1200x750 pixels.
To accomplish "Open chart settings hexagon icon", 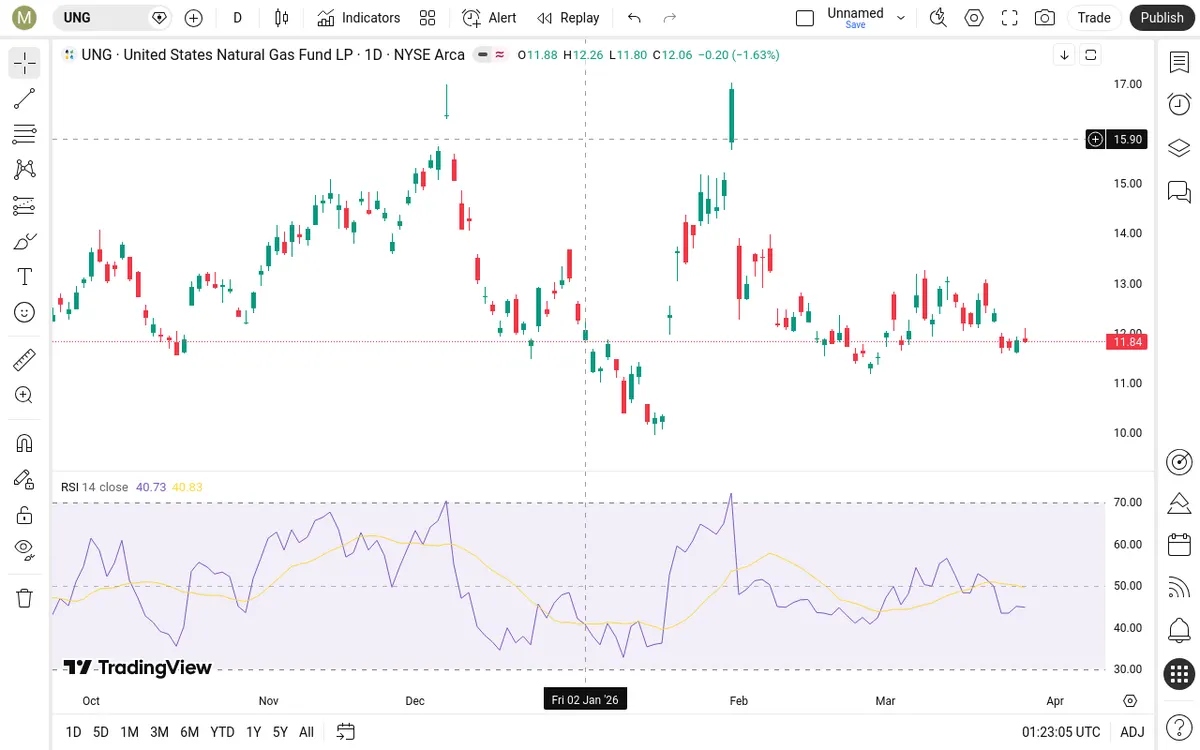I will coord(974,18).
